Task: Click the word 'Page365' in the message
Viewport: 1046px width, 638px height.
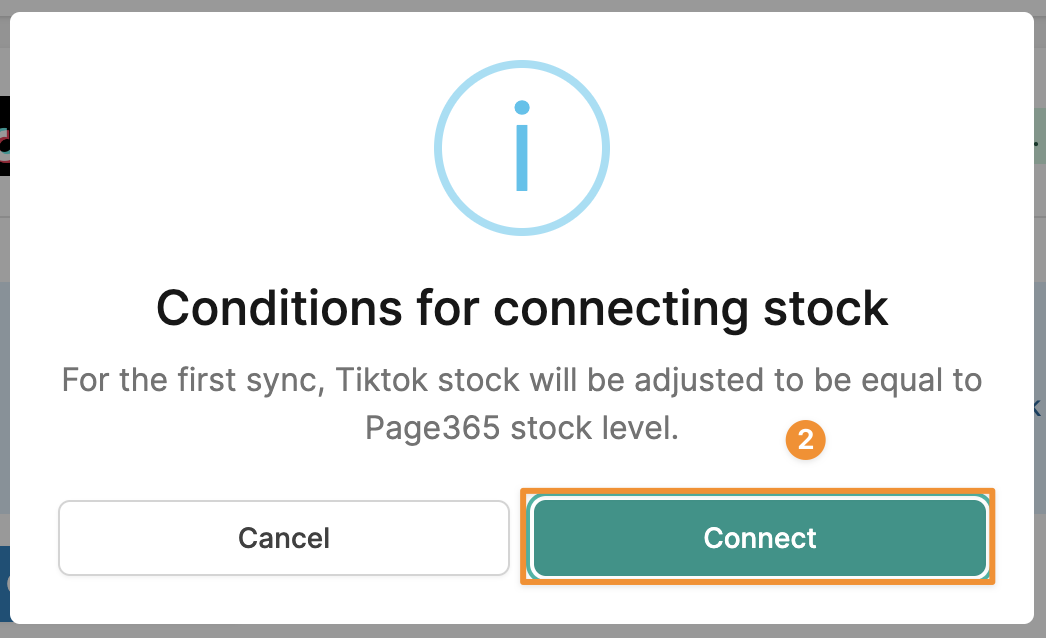Action: tap(432, 428)
